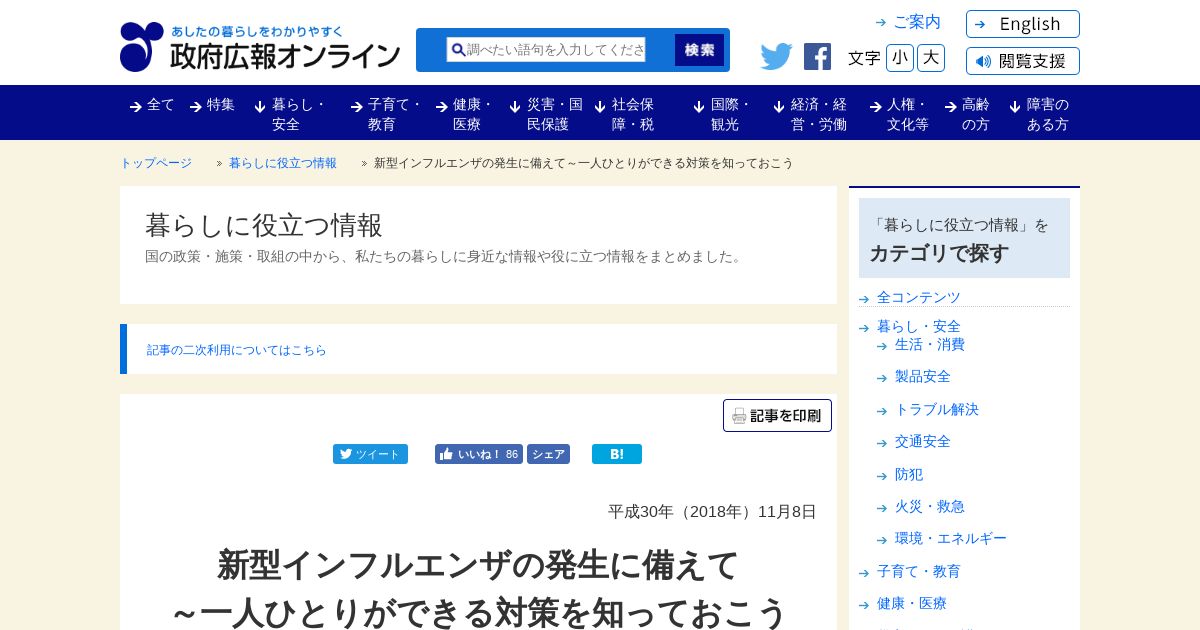Open 閲覧支援 reading assistance
Viewport: 1200px width, 630px height.
[x=1023, y=61]
